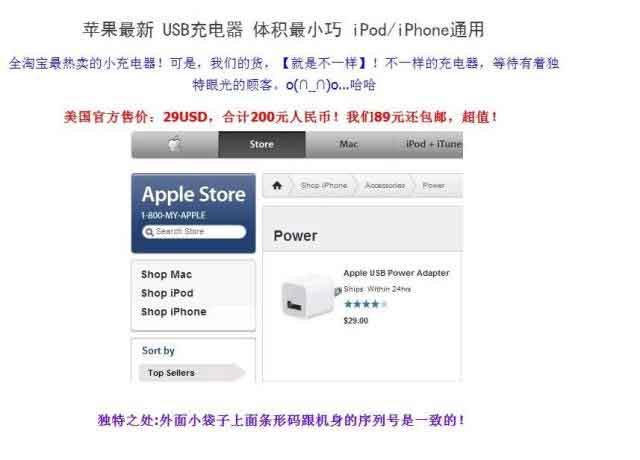
Task: Click the USB power adapter product image
Action: (308, 297)
